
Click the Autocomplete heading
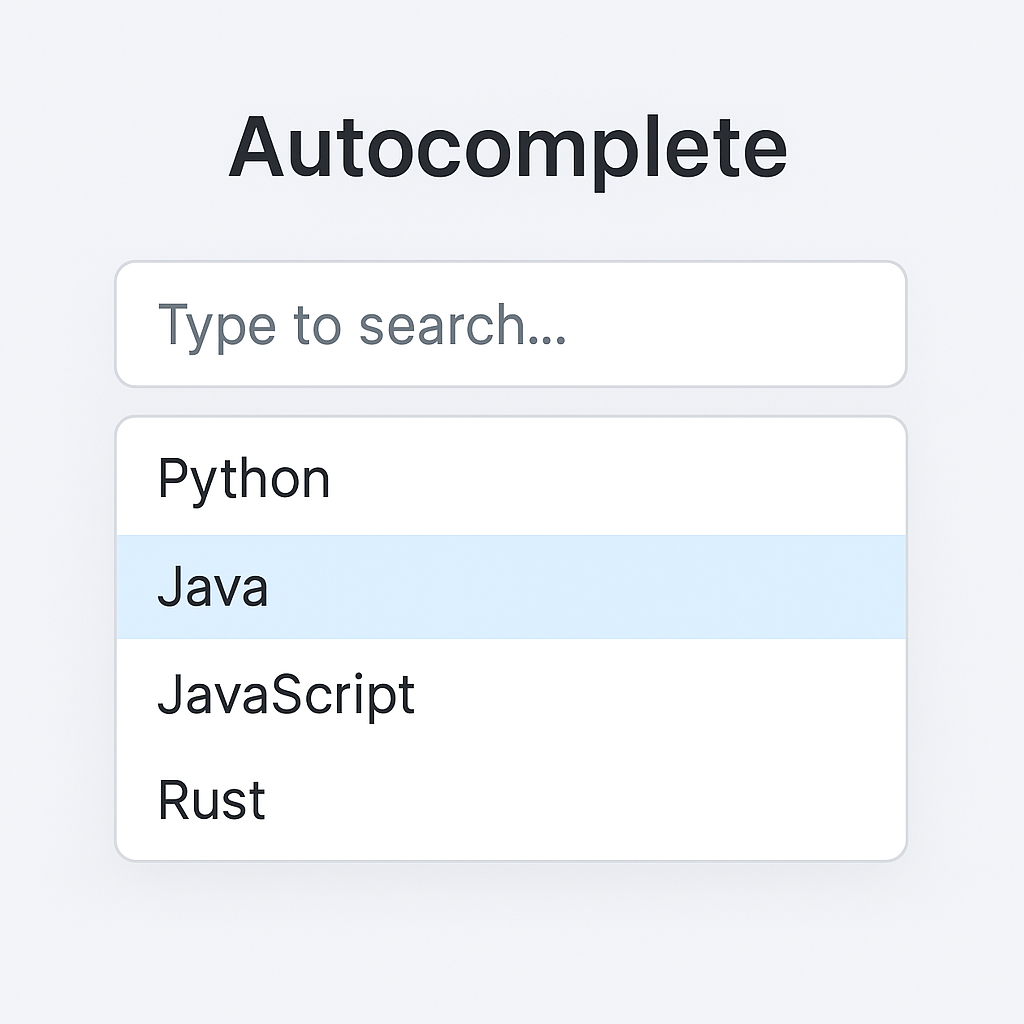coord(511,146)
